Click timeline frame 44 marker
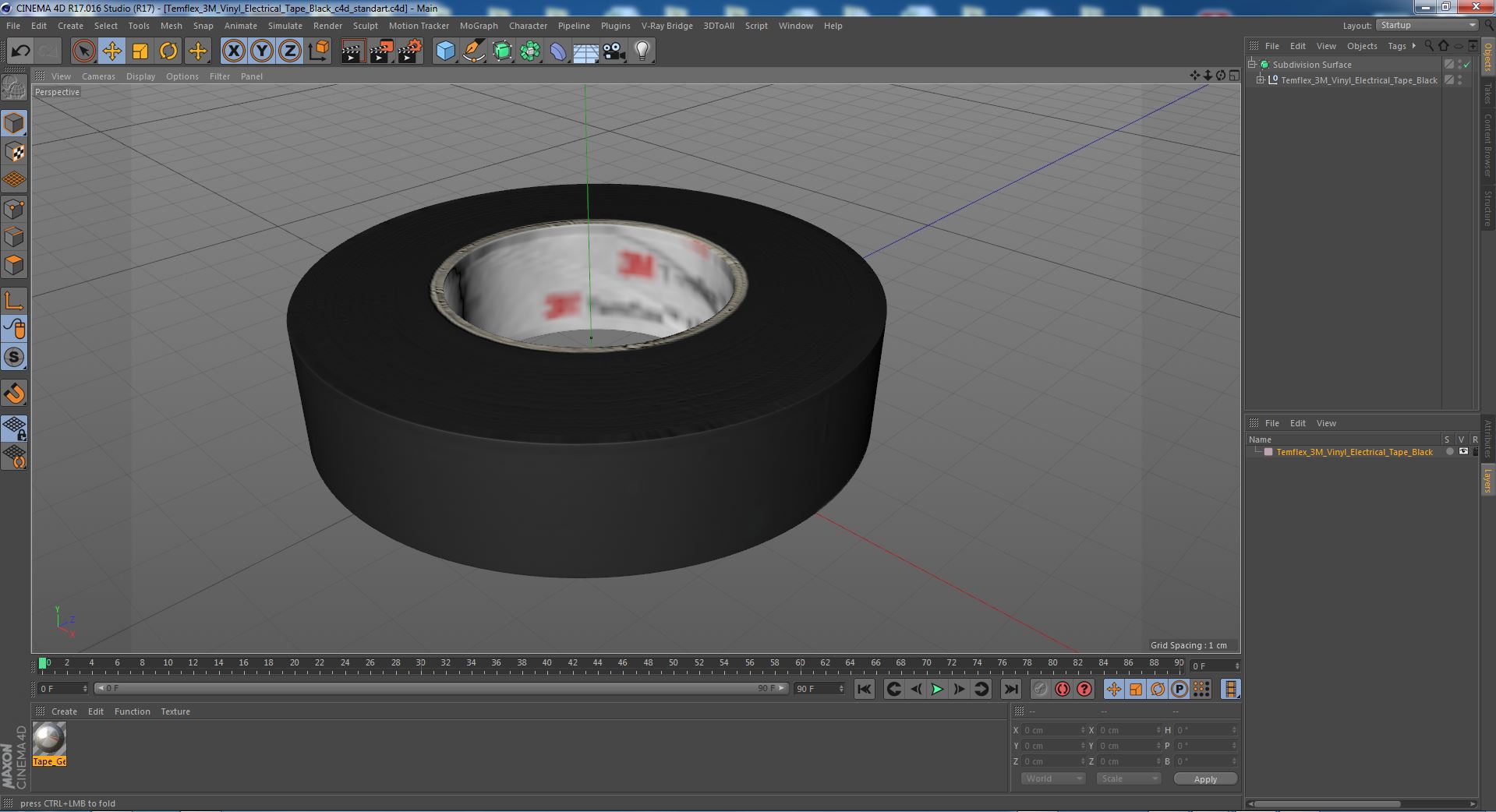1496x812 pixels. [597, 664]
